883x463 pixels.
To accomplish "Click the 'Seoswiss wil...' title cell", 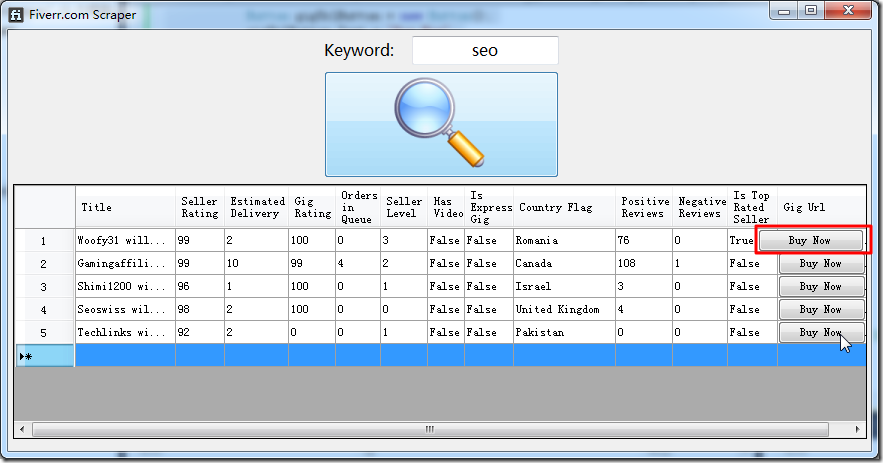I will click(x=125, y=310).
